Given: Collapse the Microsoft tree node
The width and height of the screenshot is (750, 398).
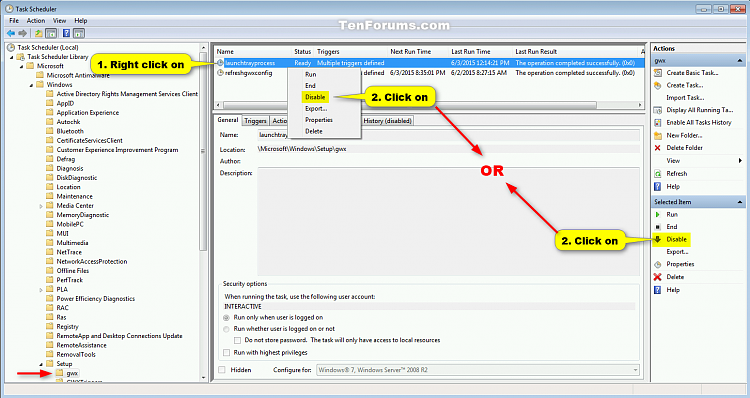Looking at the screenshot, I should tap(22, 66).
